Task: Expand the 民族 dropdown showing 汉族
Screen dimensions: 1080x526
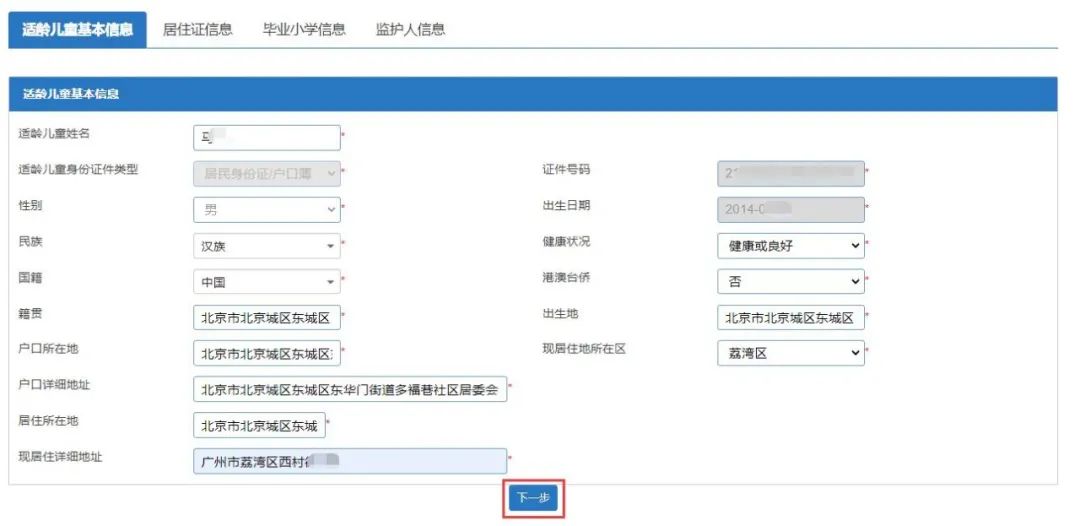Action: coord(266,246)
